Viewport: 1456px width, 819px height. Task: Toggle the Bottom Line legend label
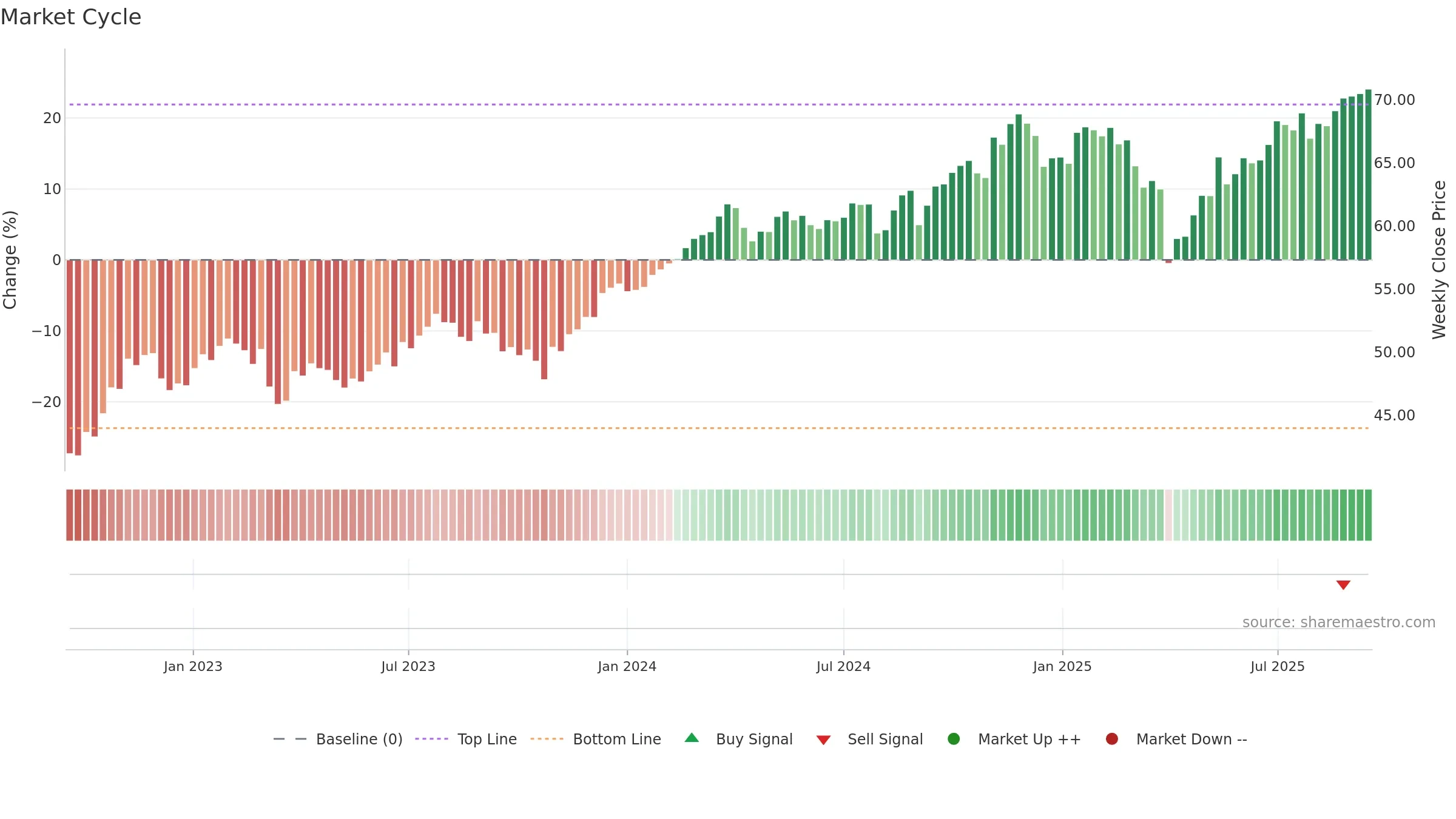[x=617, y=740]
